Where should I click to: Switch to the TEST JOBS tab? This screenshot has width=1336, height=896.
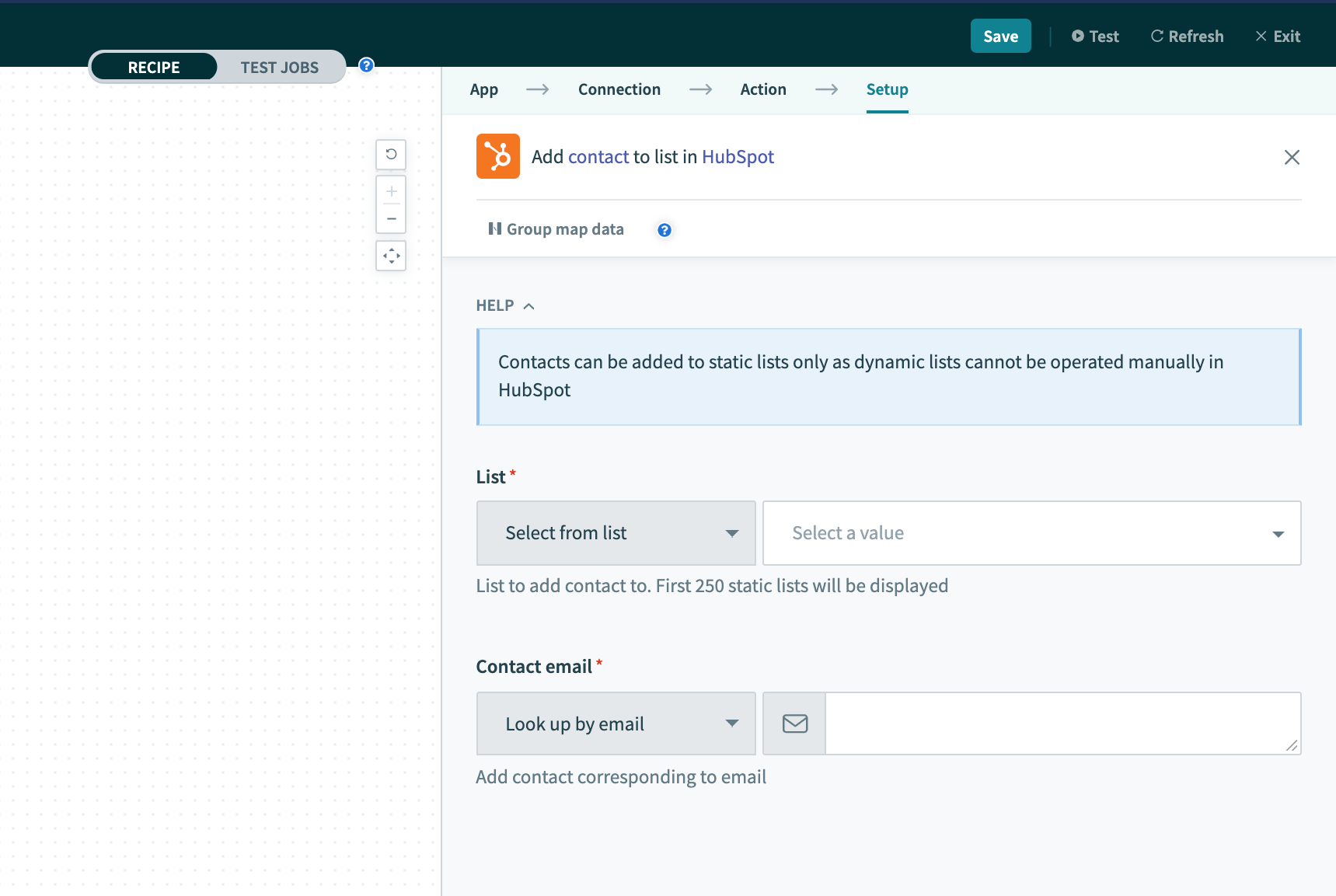(x=280, y=67)
